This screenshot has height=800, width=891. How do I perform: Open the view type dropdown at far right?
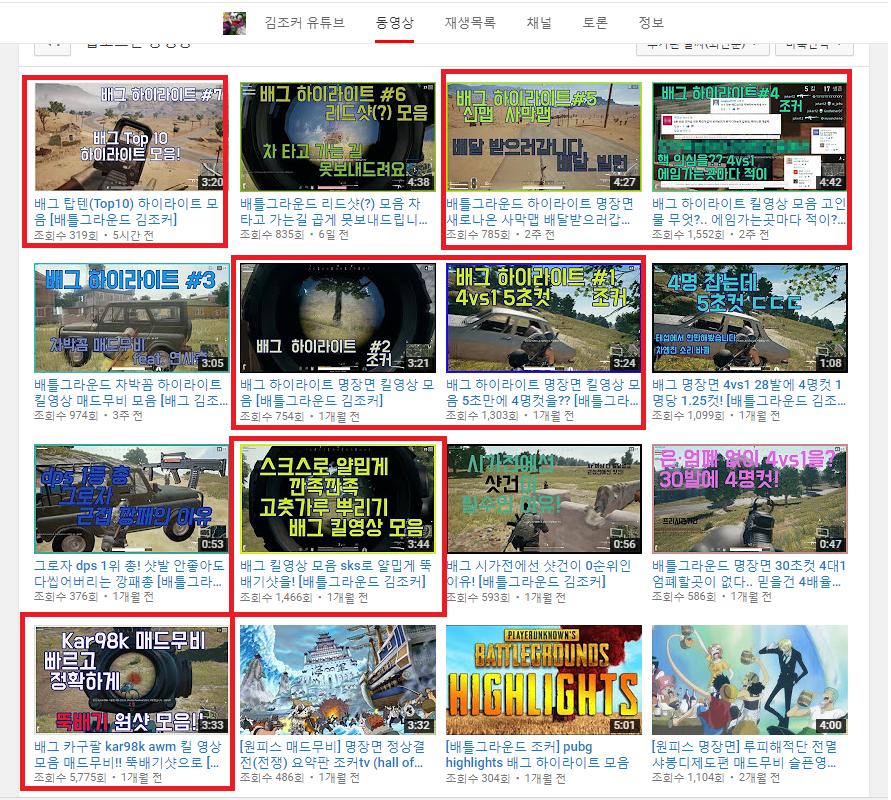pos(817,45)
